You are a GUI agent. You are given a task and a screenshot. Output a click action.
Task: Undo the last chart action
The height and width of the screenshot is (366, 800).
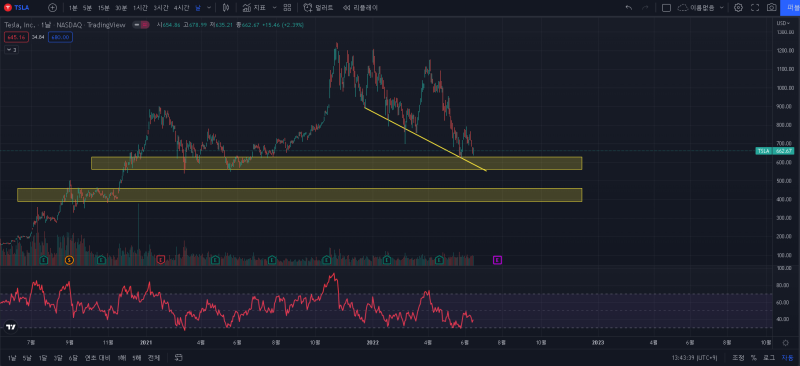(x=629, y=8)
